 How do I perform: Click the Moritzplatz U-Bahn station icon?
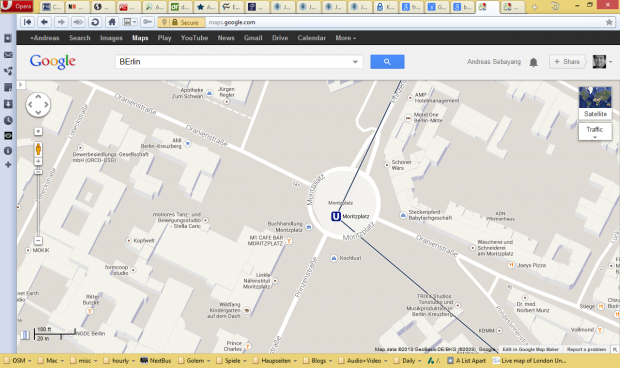[336, 216]
